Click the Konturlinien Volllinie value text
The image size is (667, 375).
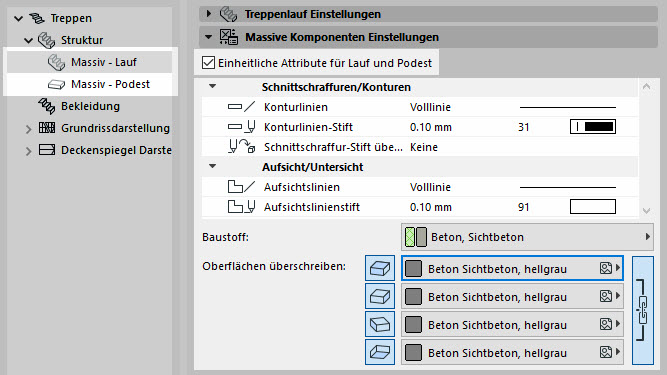(430, 107)
